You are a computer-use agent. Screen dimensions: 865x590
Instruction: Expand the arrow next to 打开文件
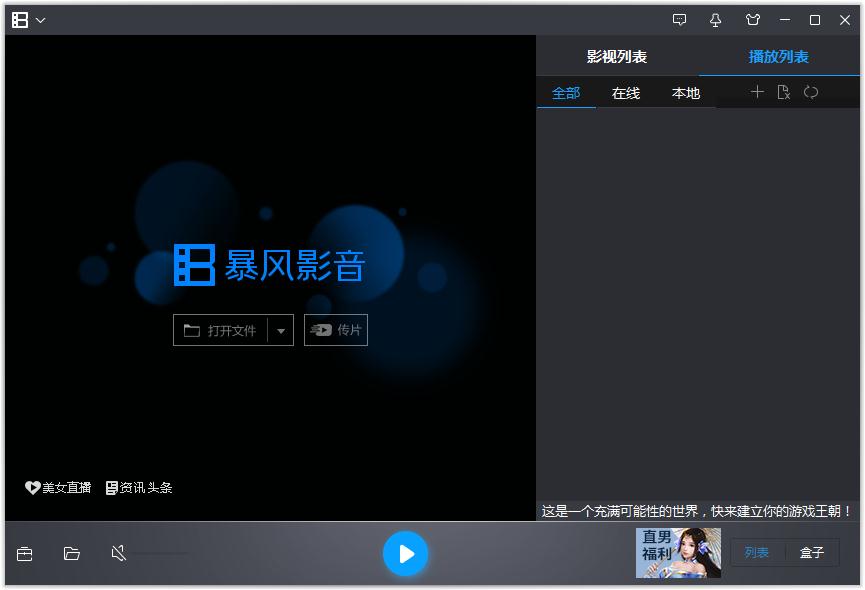281,330
